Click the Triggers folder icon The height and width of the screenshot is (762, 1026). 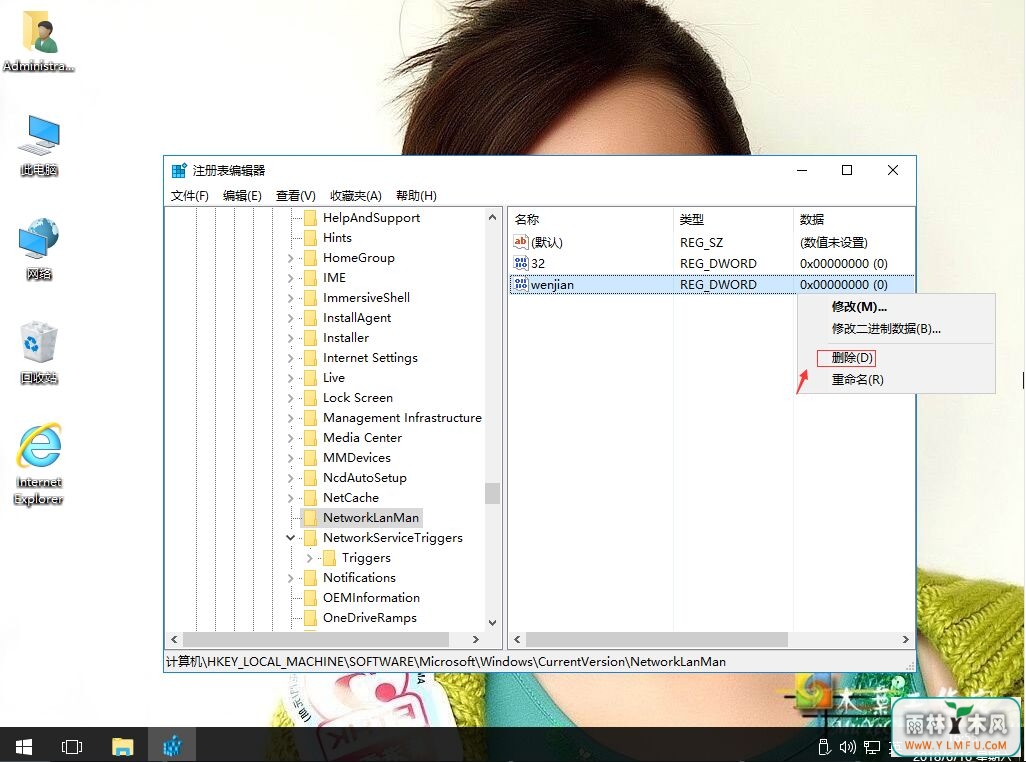pos(330,557)
